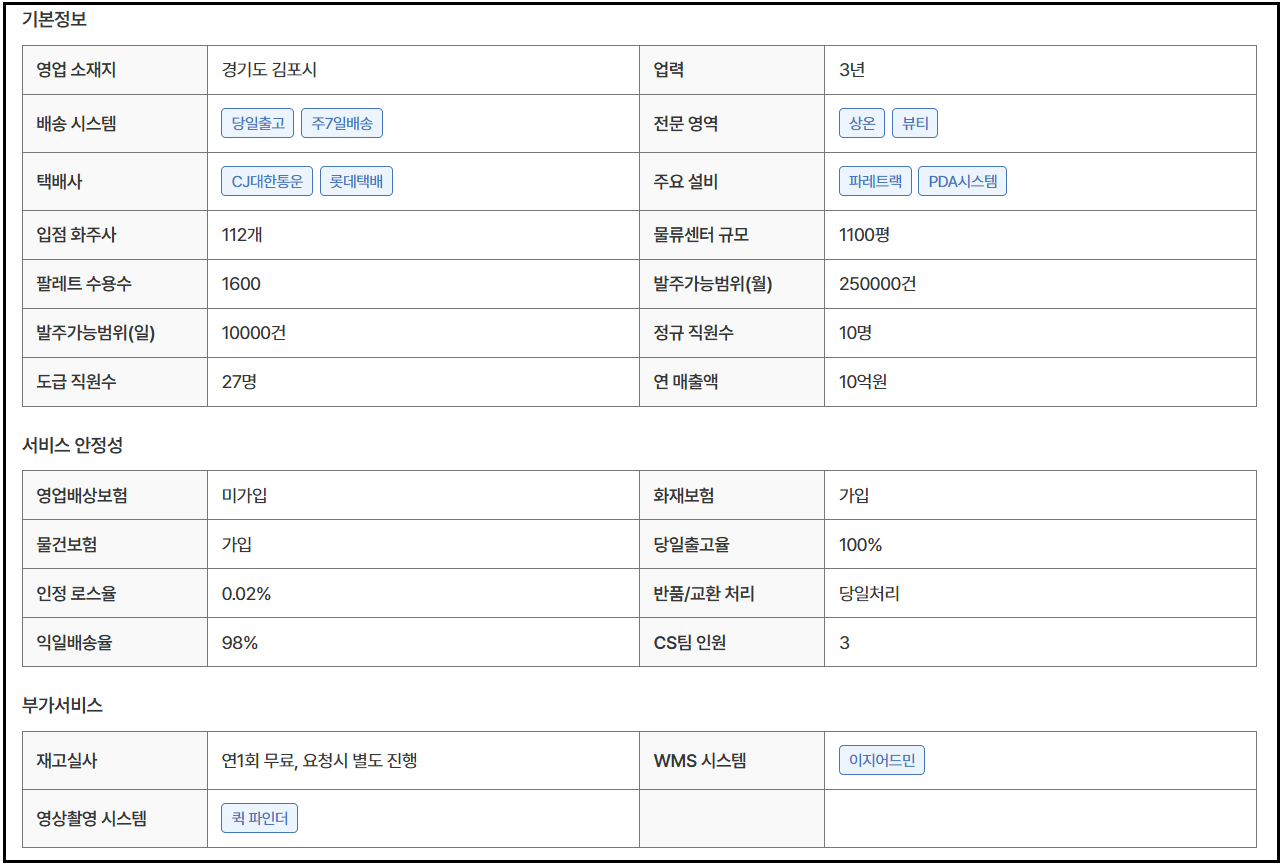
Task: Click the 10억원 value
Action: tap(863, 382)
